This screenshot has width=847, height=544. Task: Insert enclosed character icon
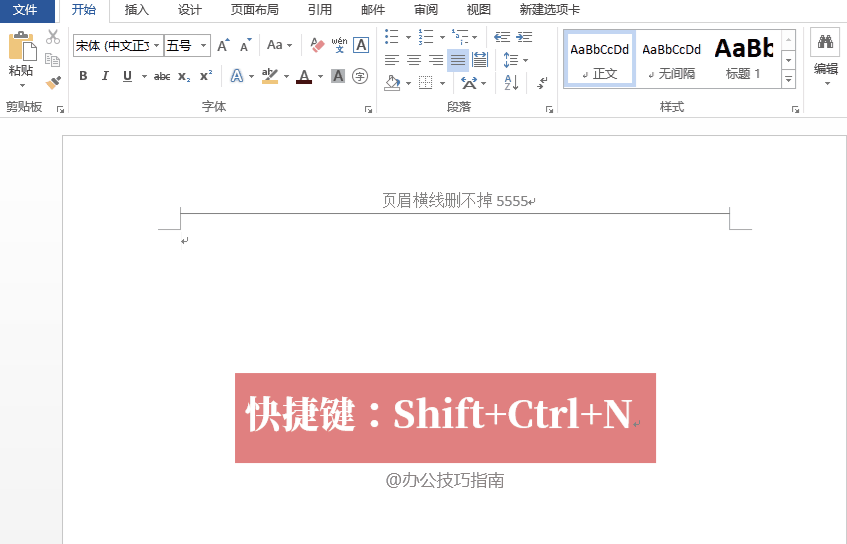click(x=360, y=76)
